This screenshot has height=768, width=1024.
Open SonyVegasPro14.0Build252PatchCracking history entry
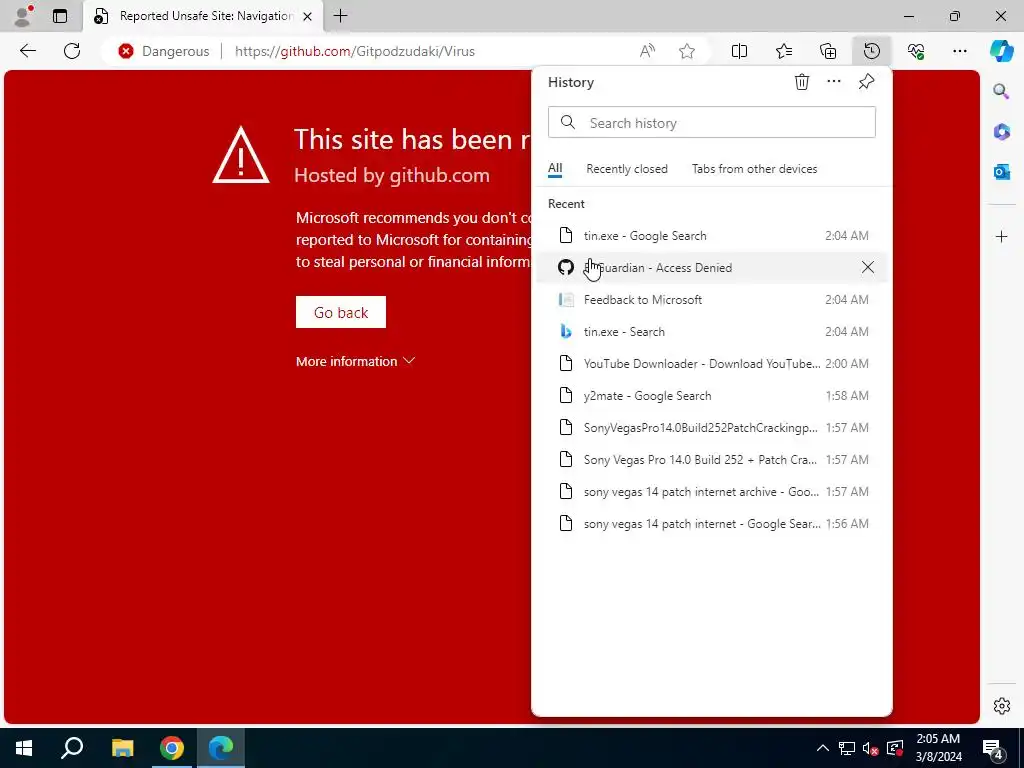tap(711, 428)
